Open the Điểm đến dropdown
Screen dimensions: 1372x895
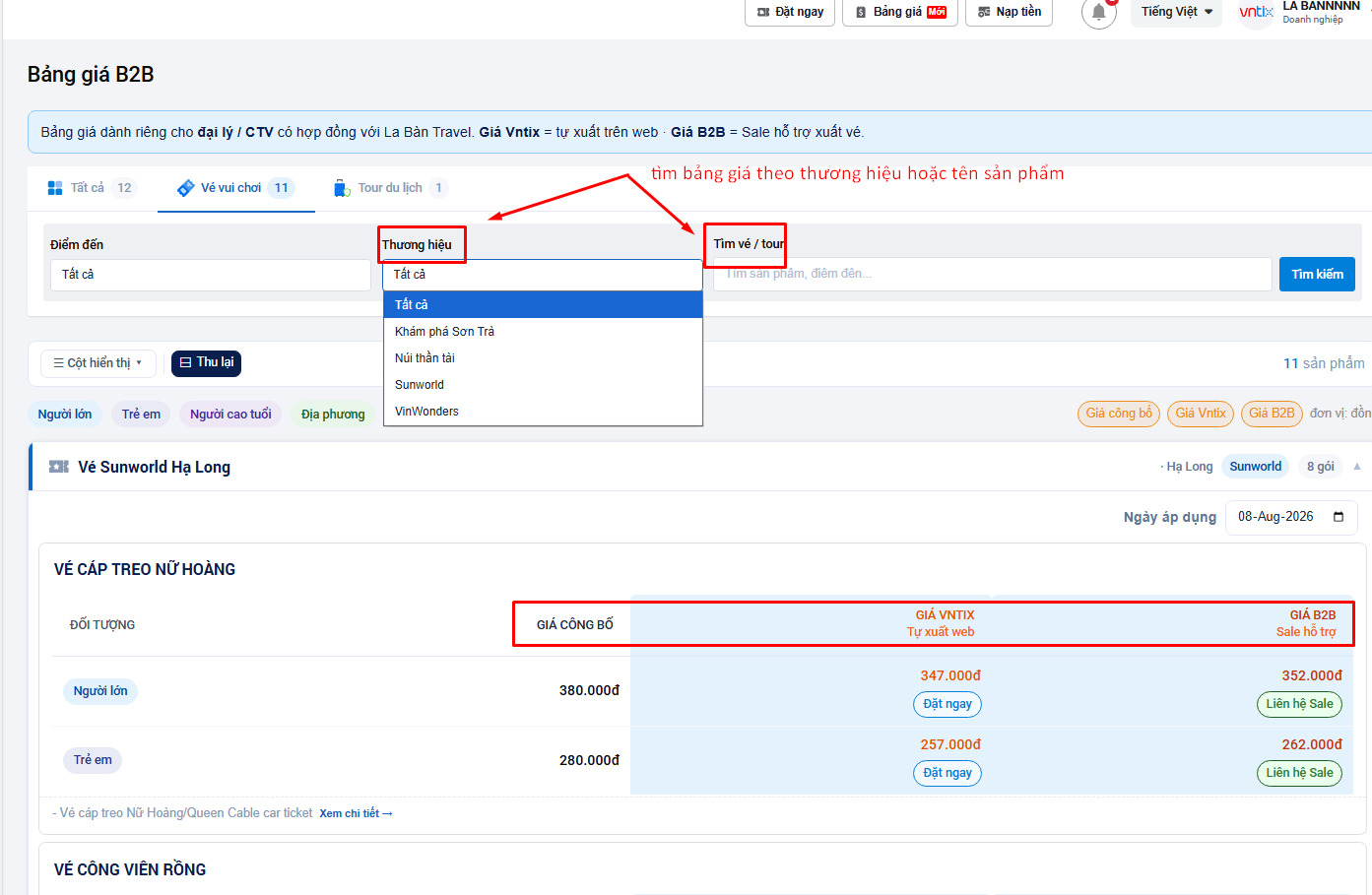[x=211, y=275]
